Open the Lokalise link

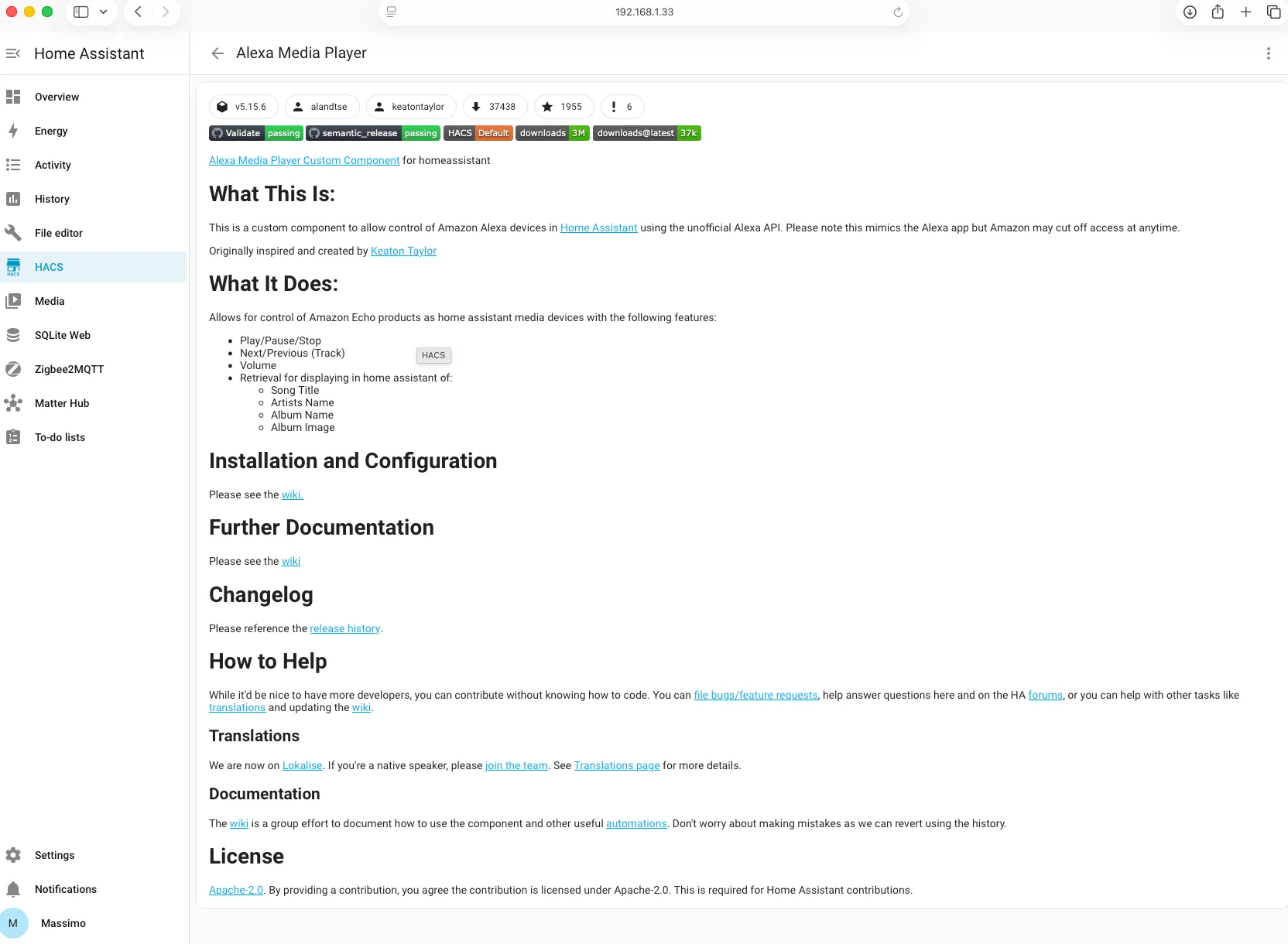point(302,765)
